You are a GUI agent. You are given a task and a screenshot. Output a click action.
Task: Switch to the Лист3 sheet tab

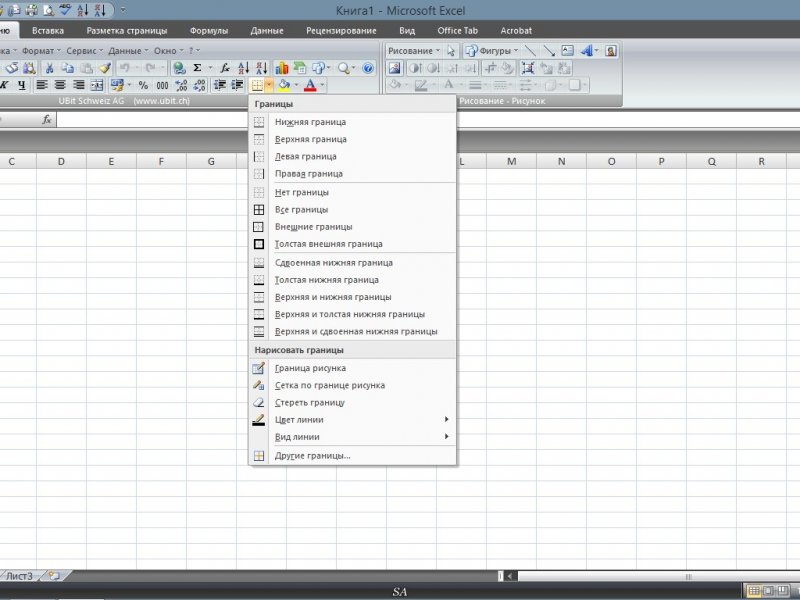click(x=20, y=576)
